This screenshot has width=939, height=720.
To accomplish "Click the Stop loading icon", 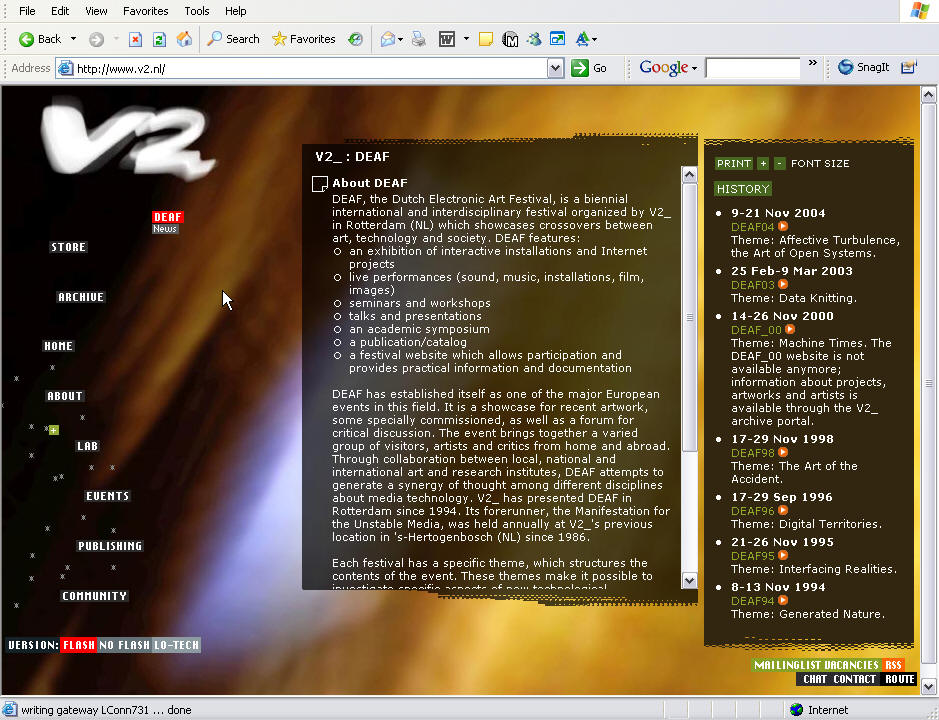I will click(x=135, y=40).
